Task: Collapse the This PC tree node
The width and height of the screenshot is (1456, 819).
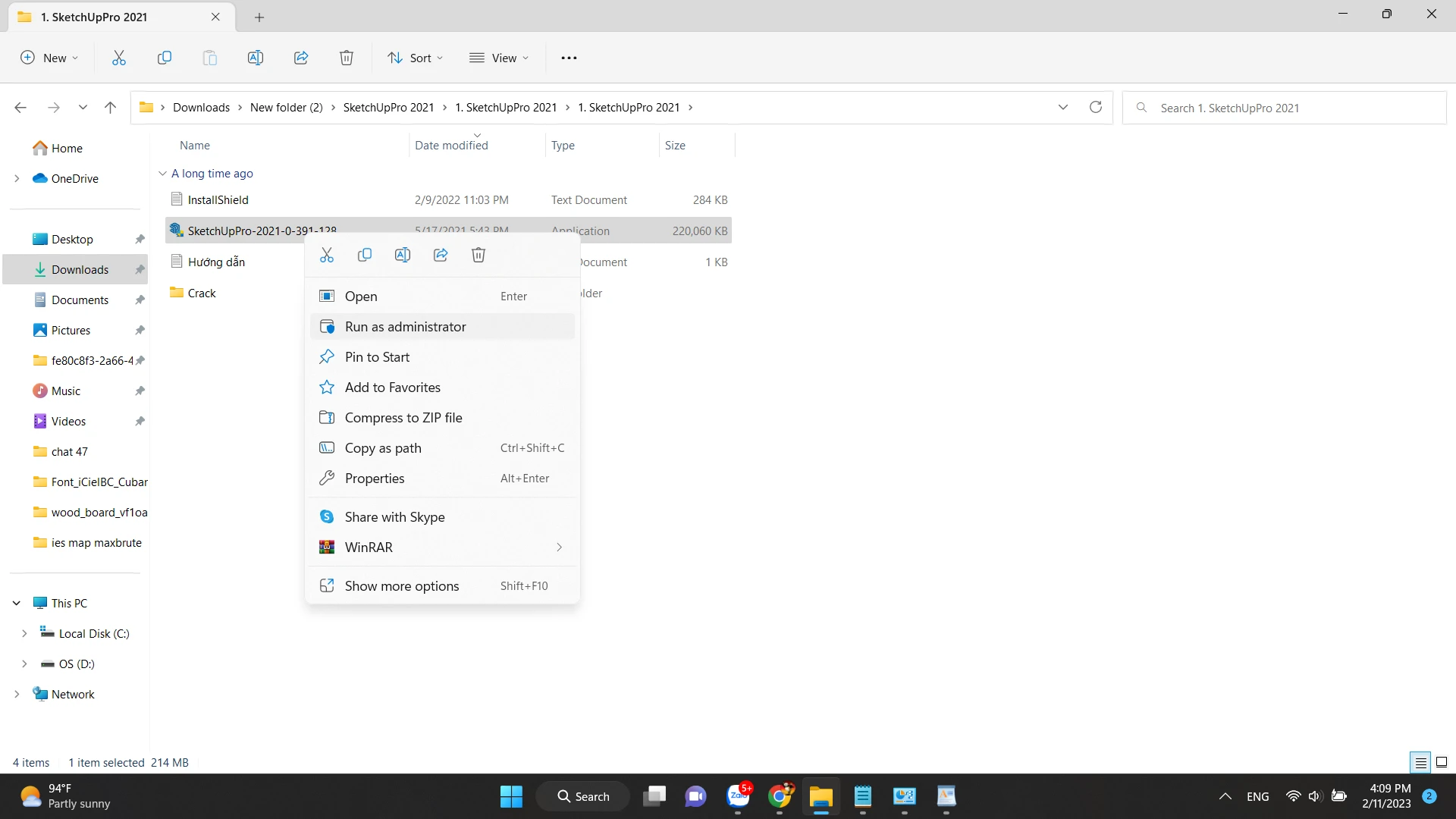Action: (17, 604)
